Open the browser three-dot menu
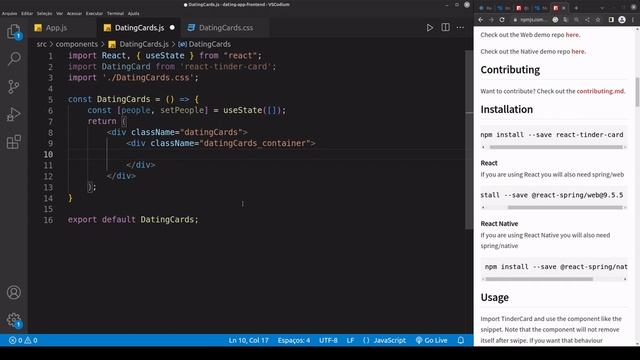This screenshot has height=360, width=640. click(633, 20)
